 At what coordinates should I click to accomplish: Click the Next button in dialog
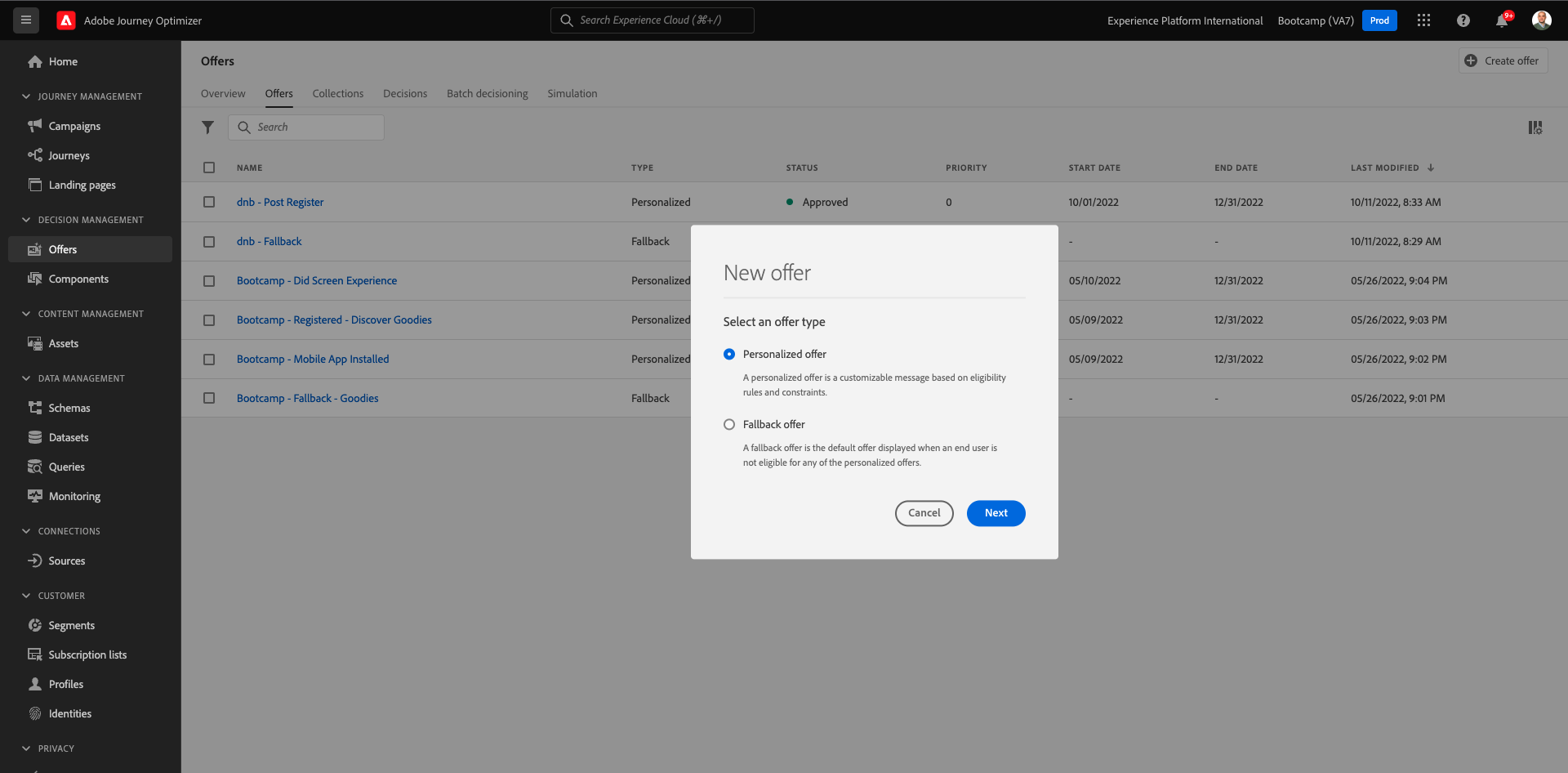coord(996,513)
